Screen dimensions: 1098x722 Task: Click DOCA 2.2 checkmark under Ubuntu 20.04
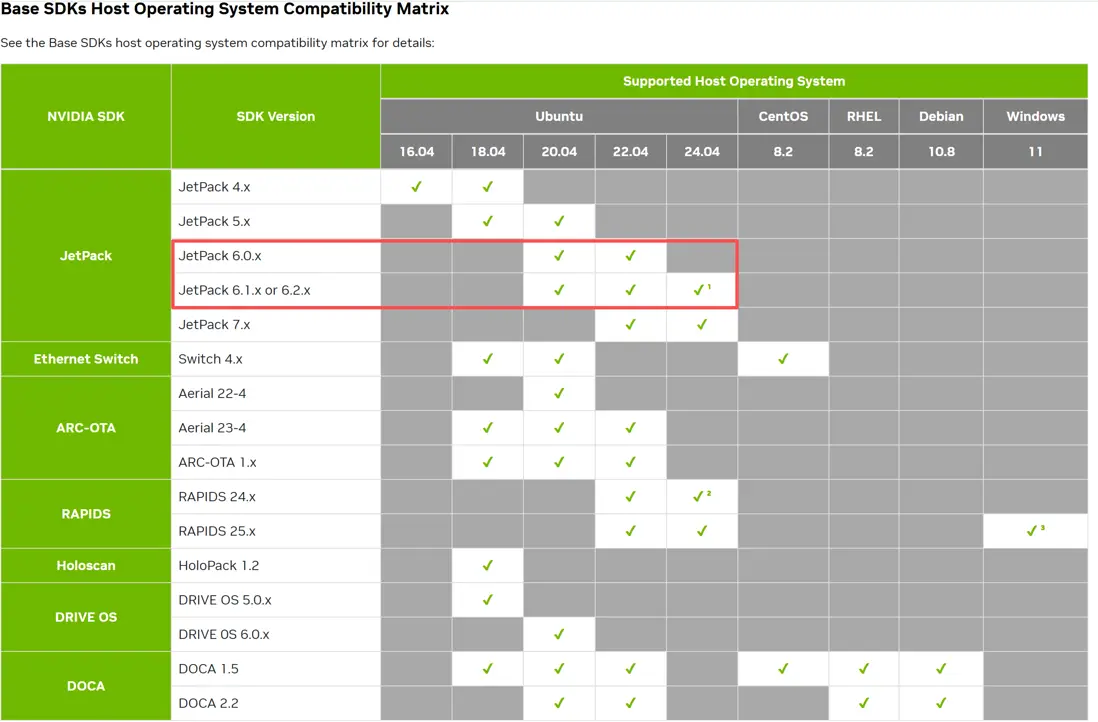[559, 703]
